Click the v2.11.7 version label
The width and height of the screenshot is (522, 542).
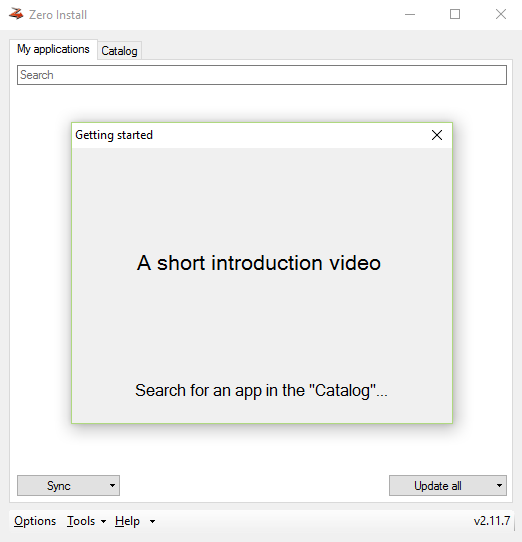[x=492, y=521]
